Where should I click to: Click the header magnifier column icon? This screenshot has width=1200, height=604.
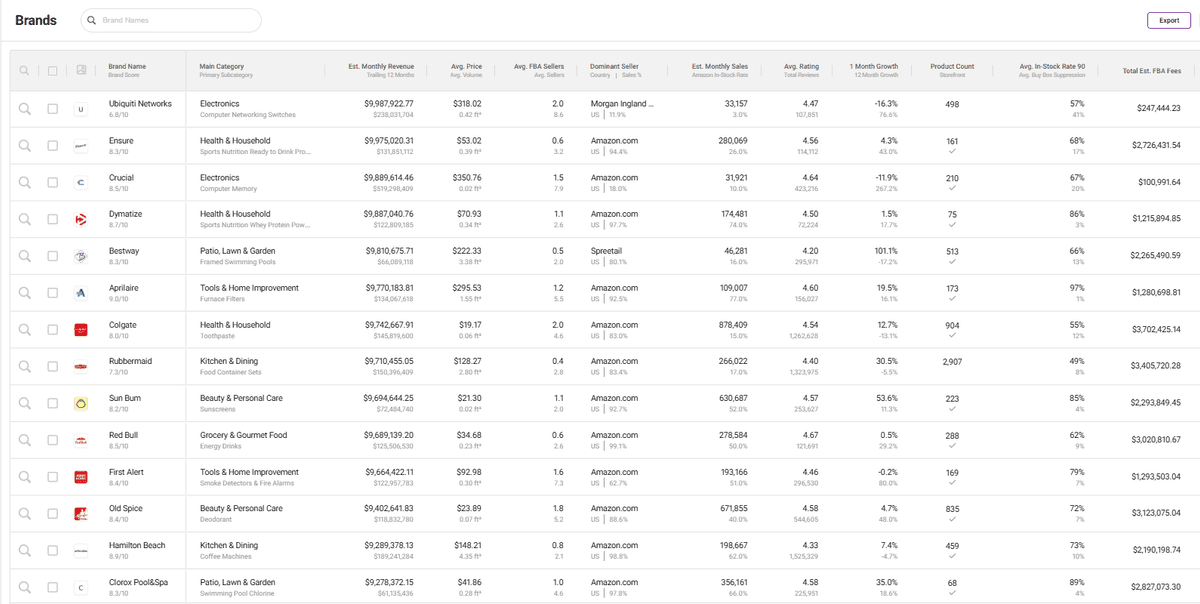click(25, 70)
